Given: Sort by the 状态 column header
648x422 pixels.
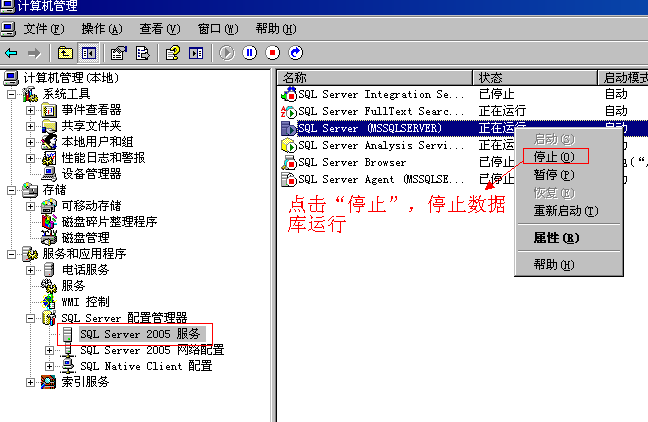Looking at the screenshot, I should pyautogui.click(x=535, y=78).
